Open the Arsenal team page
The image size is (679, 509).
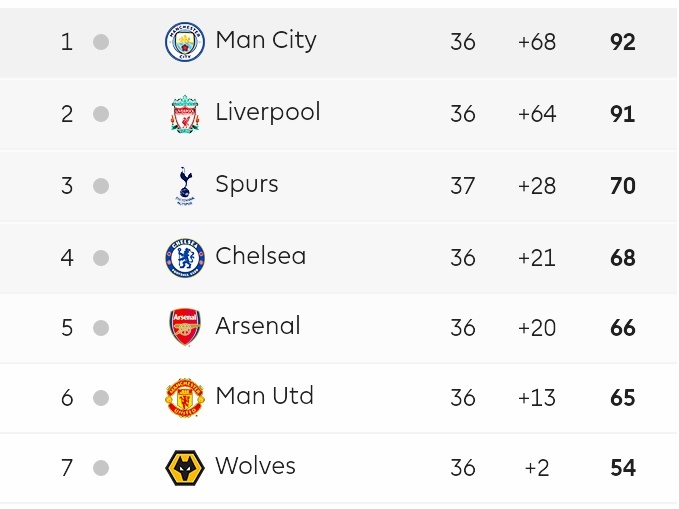pyautogui.click(x=257, y=326)
